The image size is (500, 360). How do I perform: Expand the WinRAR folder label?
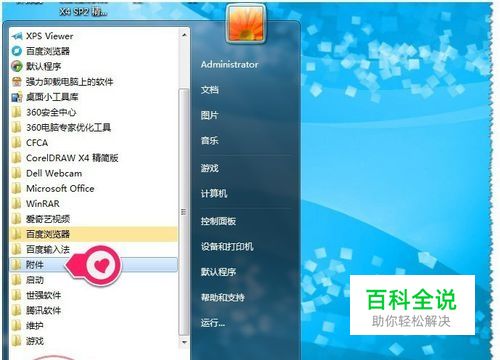[x=43, y=204]
